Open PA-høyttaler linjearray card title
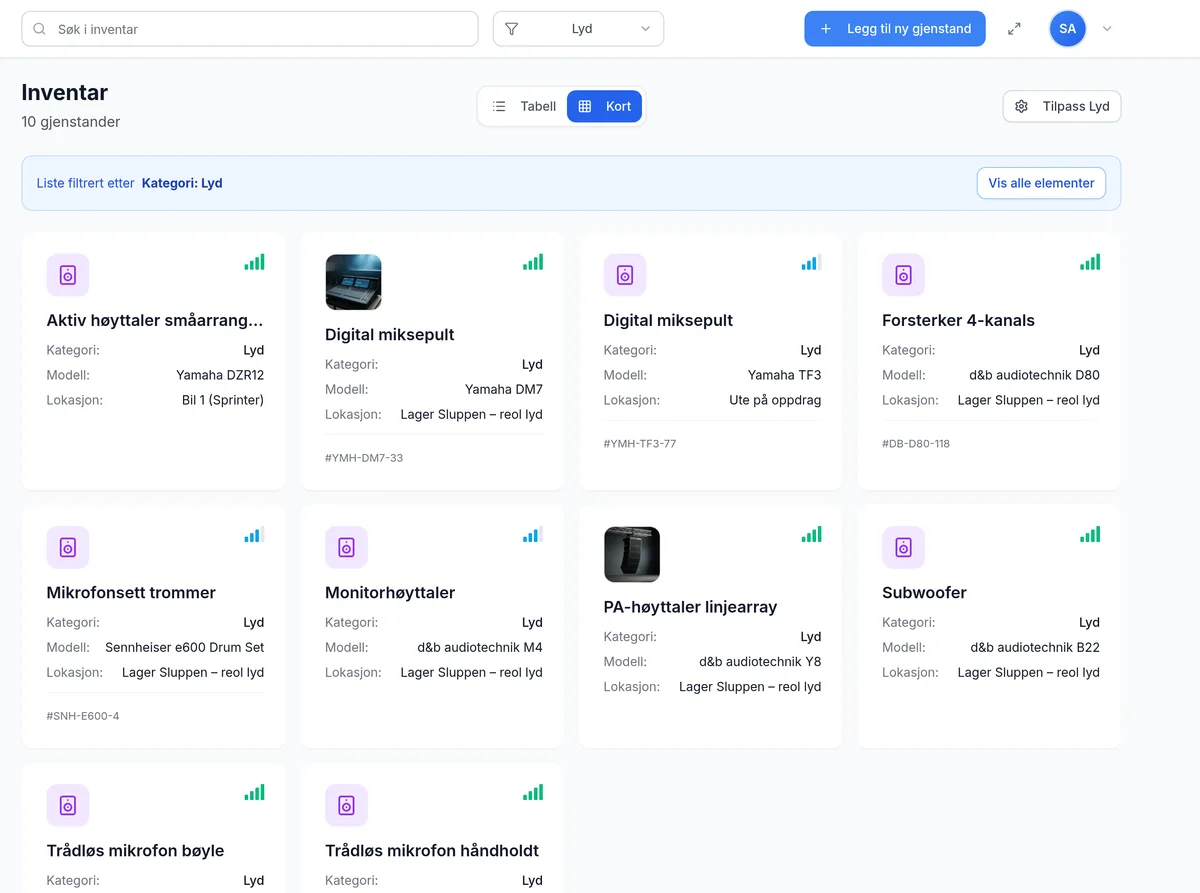The image size is (1200, 893). pyautogui.click(x=690, y=606)
